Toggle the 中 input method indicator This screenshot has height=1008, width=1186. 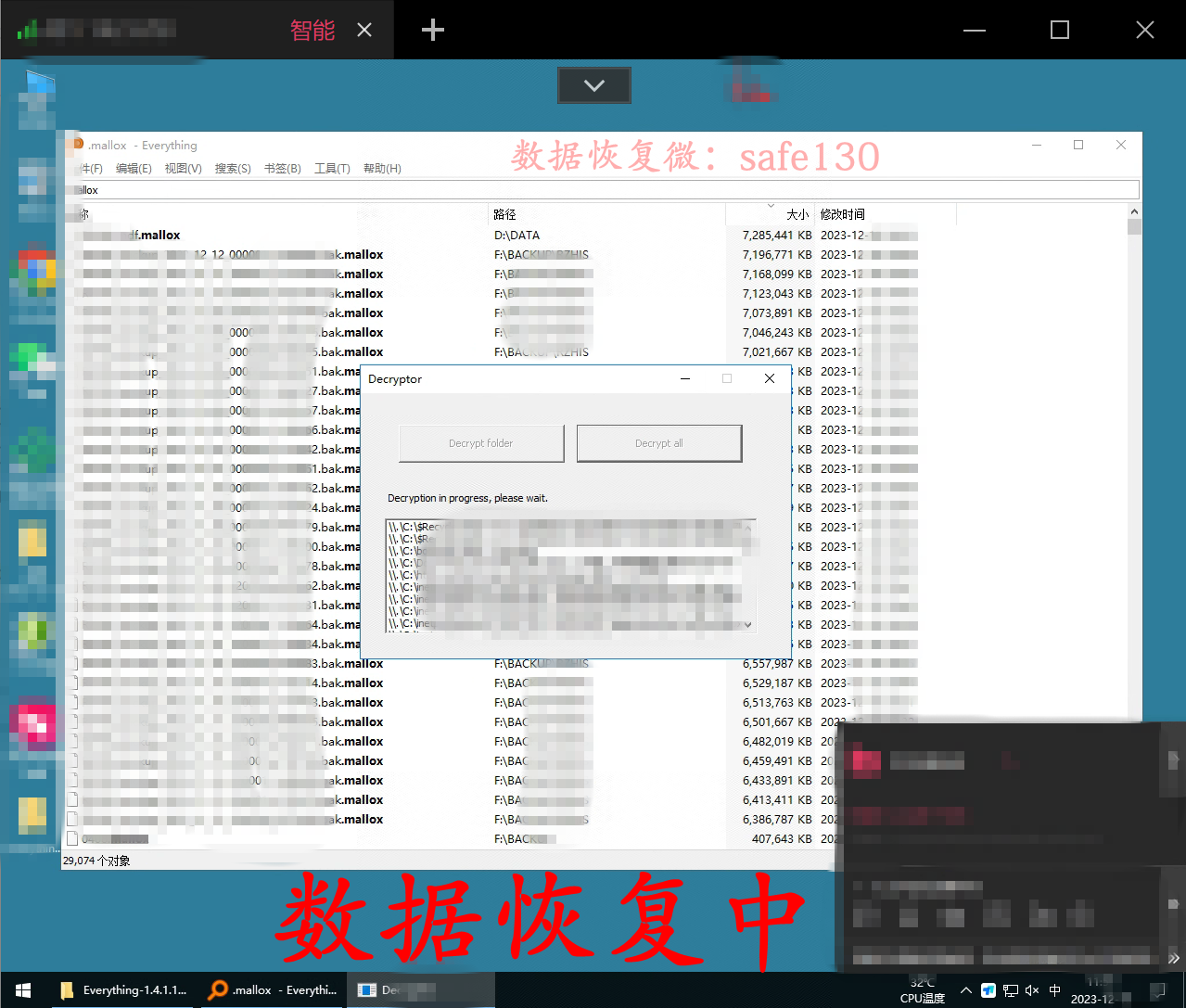(x=1054, y=990)
